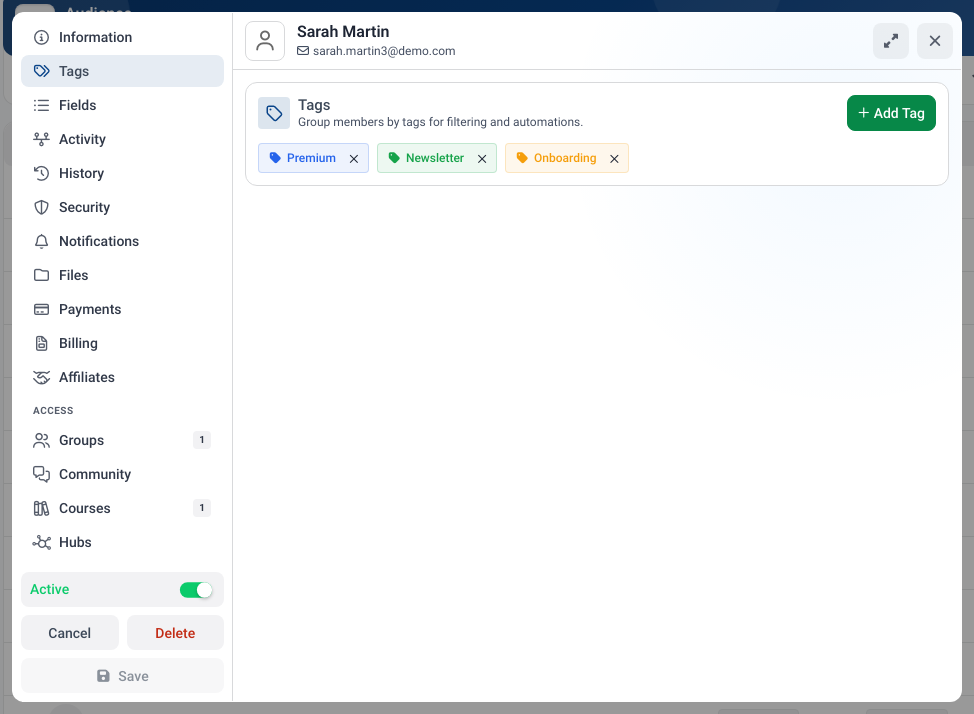The height and width of the screenshot is (714, 974).
Task: Click the Courses count badge
Action: [202, 508]
